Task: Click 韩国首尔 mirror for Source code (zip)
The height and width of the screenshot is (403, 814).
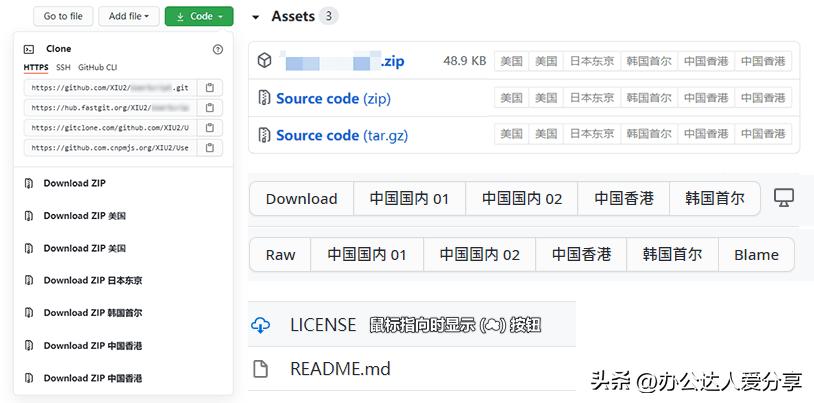Action: (649, 98)
